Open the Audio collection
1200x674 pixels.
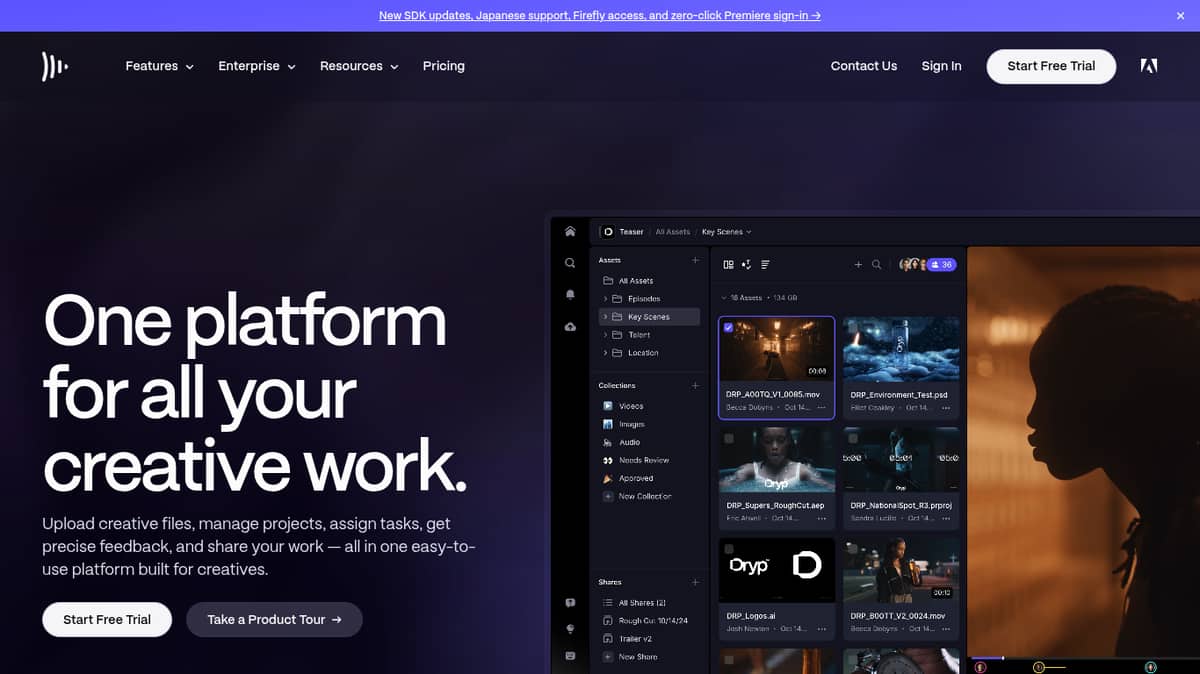(621, 442)
